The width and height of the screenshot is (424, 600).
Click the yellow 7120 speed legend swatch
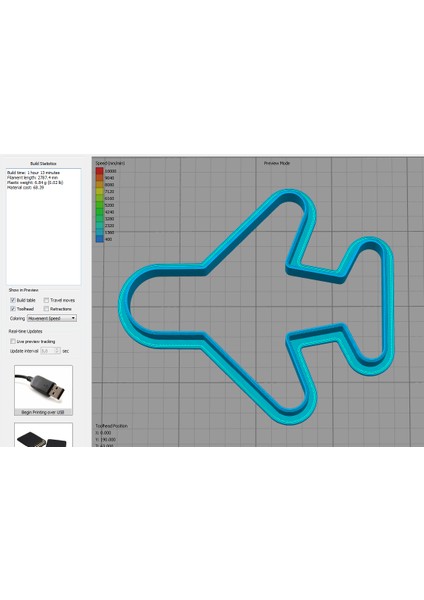tap(99, 191)
